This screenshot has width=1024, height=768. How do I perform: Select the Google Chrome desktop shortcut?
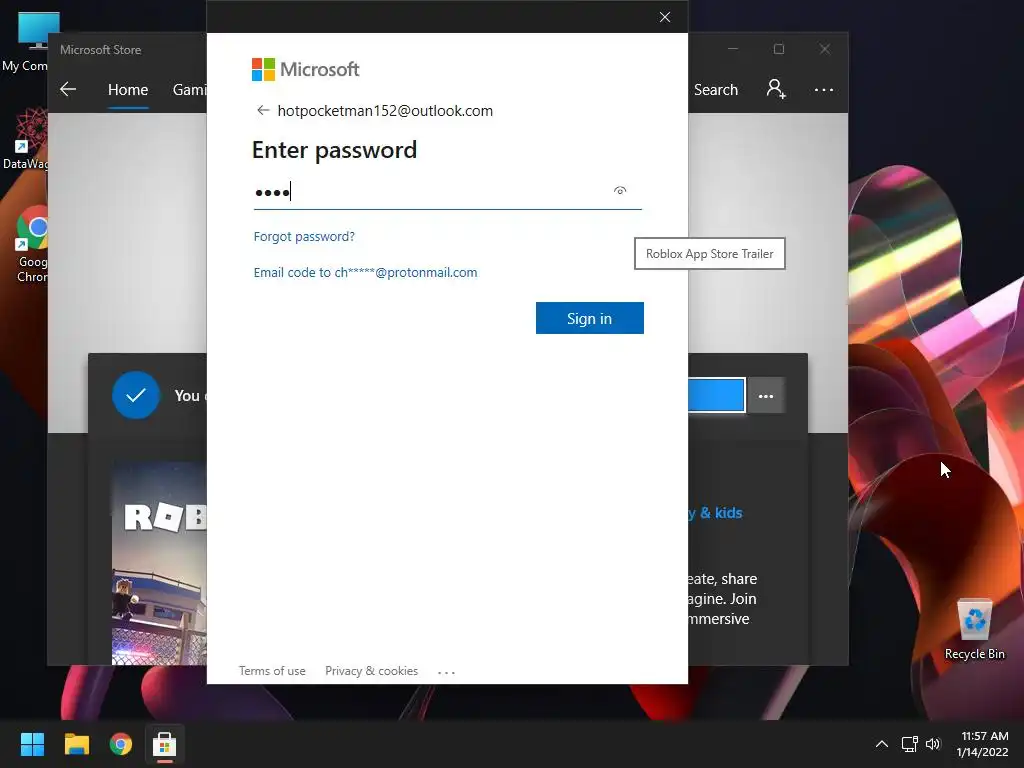(x=30, y=245)
